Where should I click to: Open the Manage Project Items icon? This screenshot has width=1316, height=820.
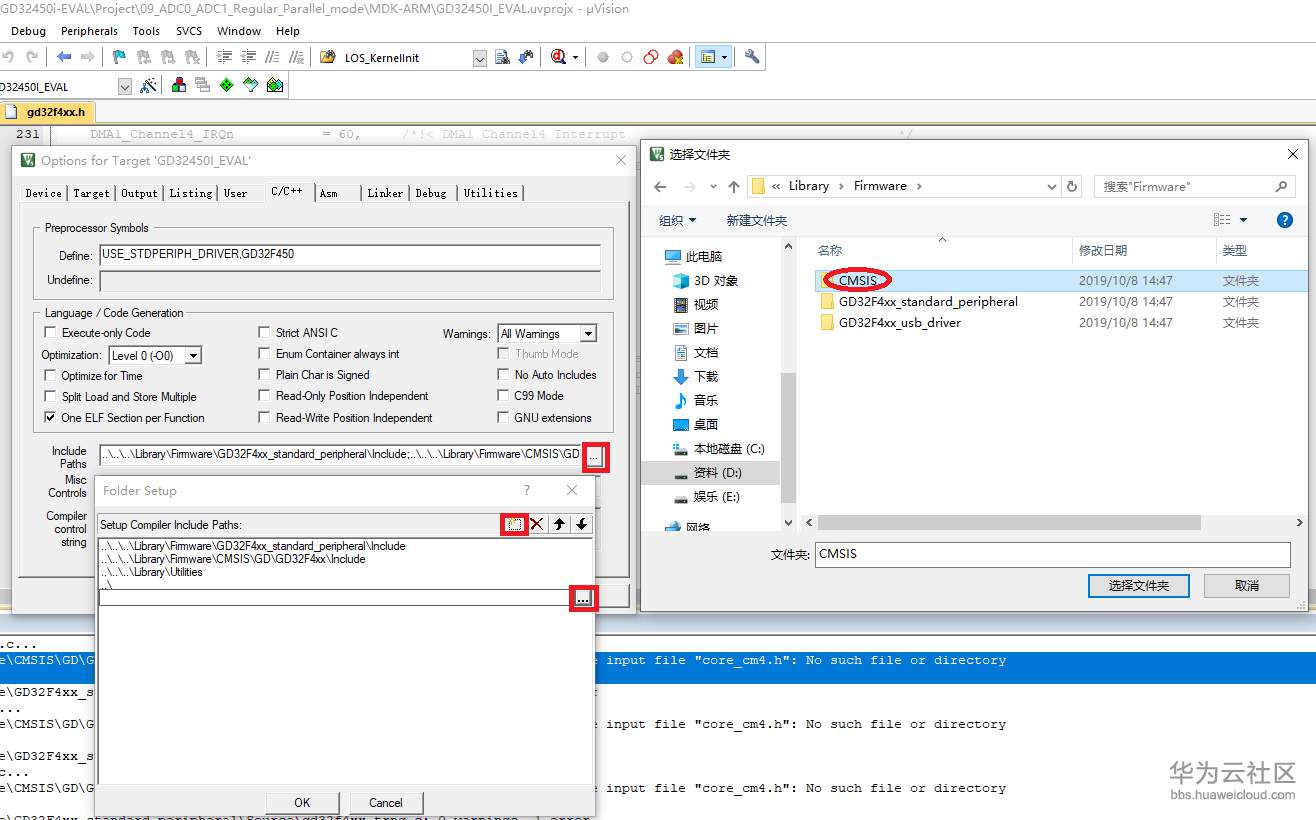tap(179, 86)
